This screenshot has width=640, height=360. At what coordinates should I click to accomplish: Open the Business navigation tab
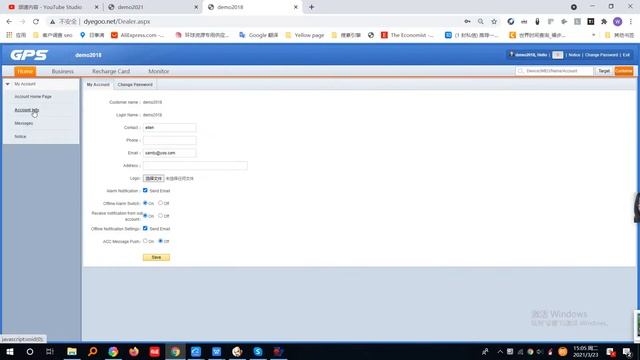(62, 71)
